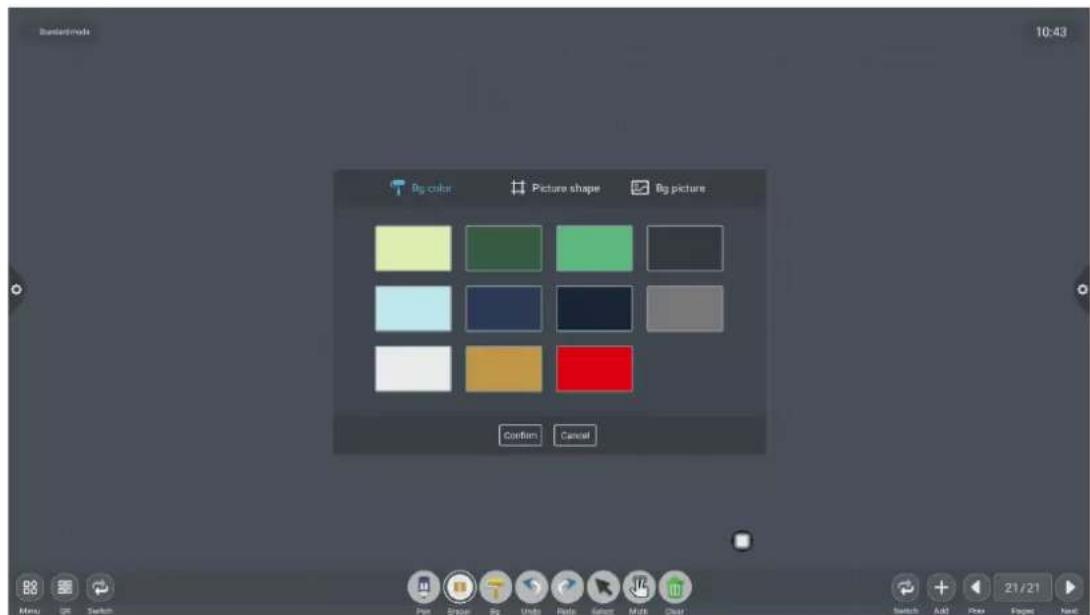
Task: Choose the Select arrow tool
Action: (x=603, y=589)
